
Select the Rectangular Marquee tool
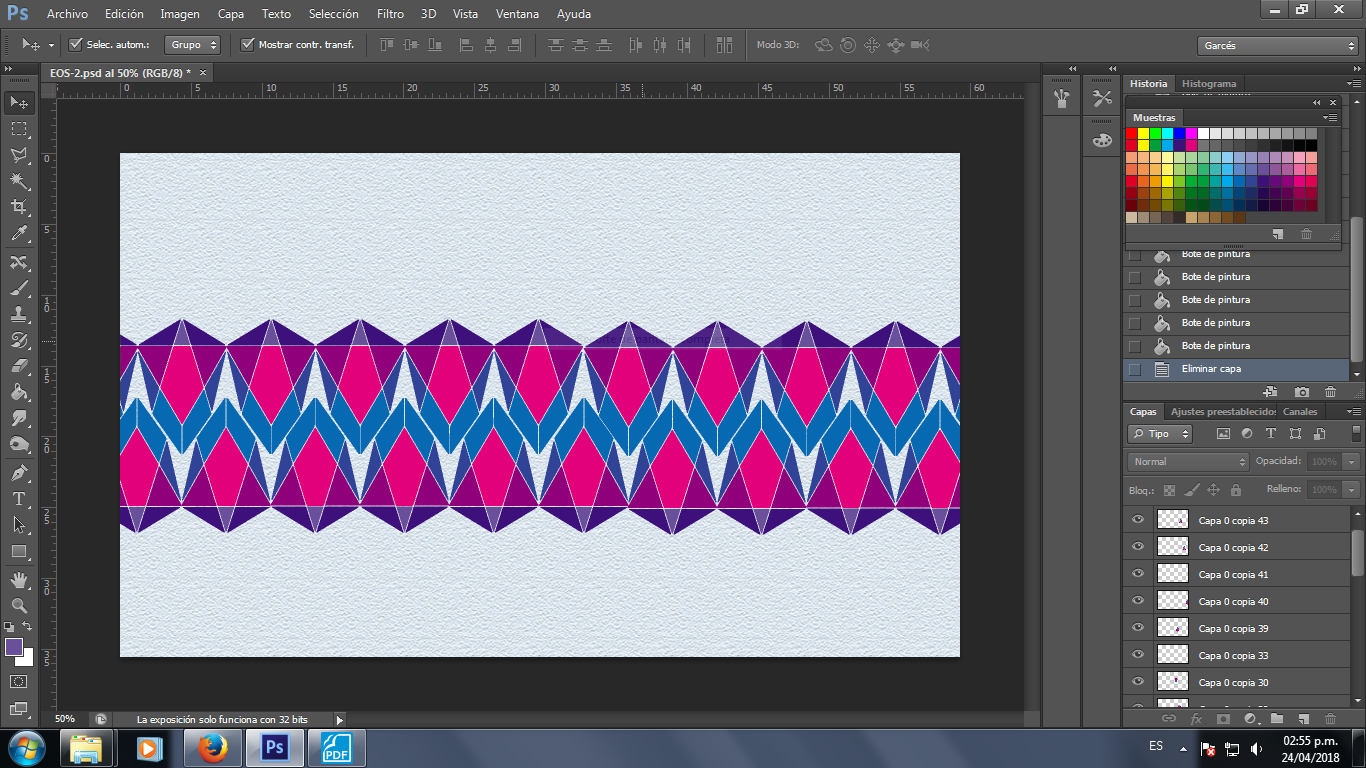tap(19, 129)
